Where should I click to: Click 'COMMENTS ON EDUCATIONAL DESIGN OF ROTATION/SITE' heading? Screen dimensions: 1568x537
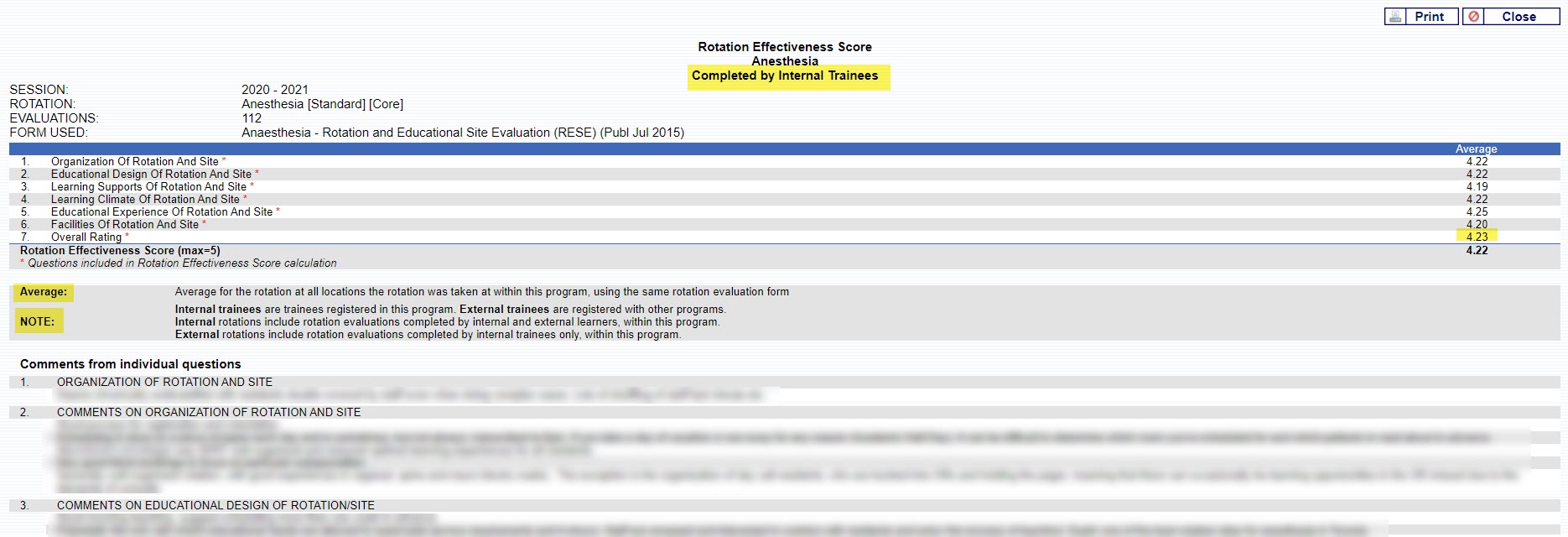point(215,506)
